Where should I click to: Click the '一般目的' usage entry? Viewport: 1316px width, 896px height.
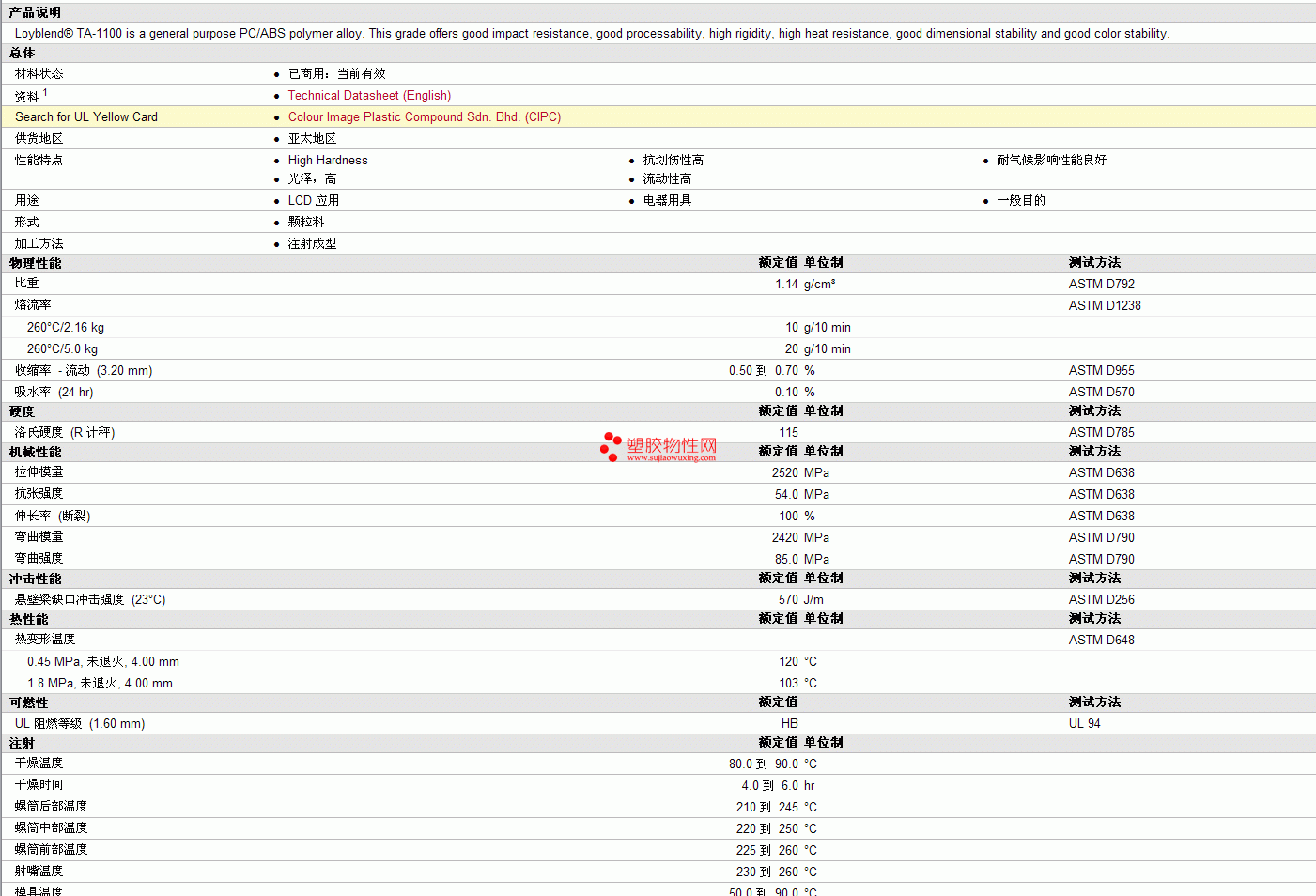(x=1021, y=201)
